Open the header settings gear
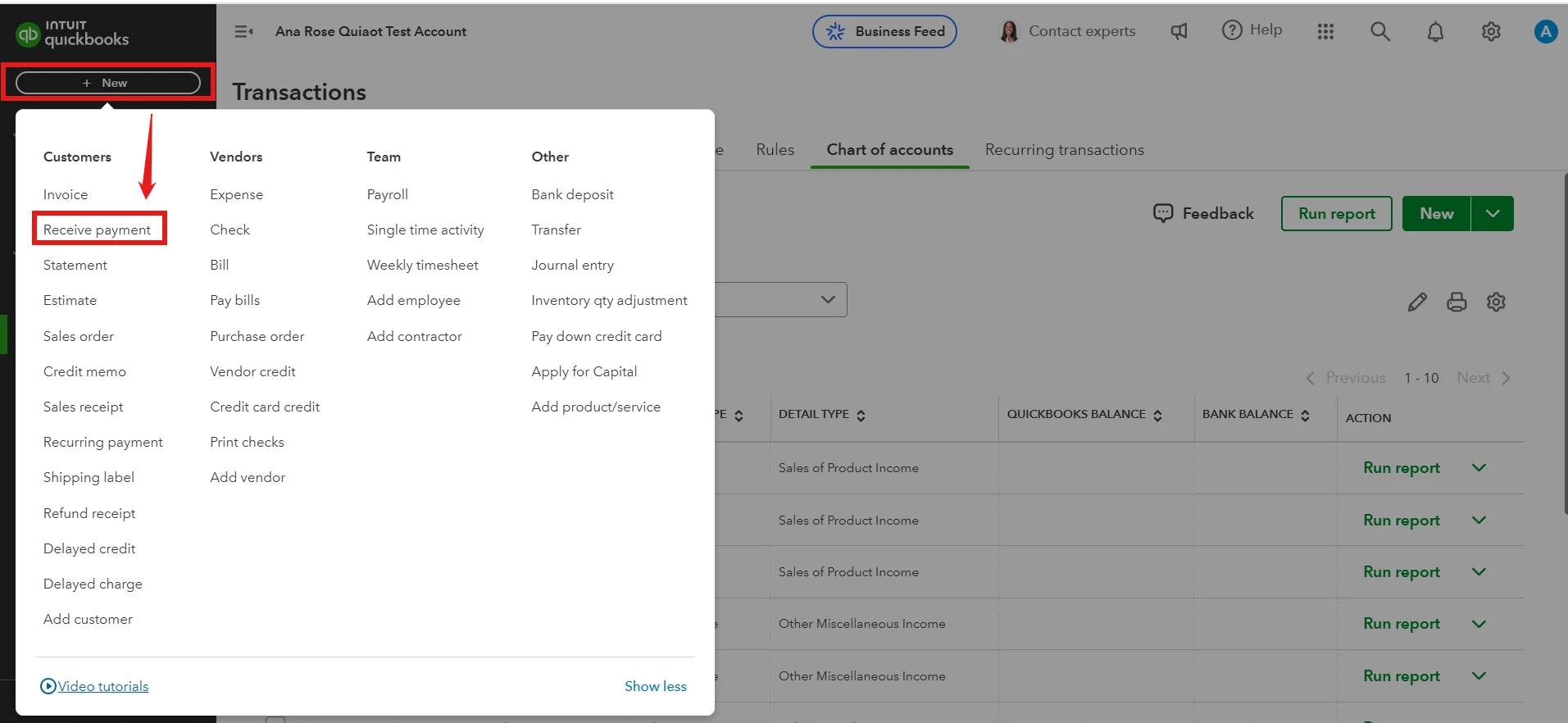1568x723 pixels. (1491, 31)
